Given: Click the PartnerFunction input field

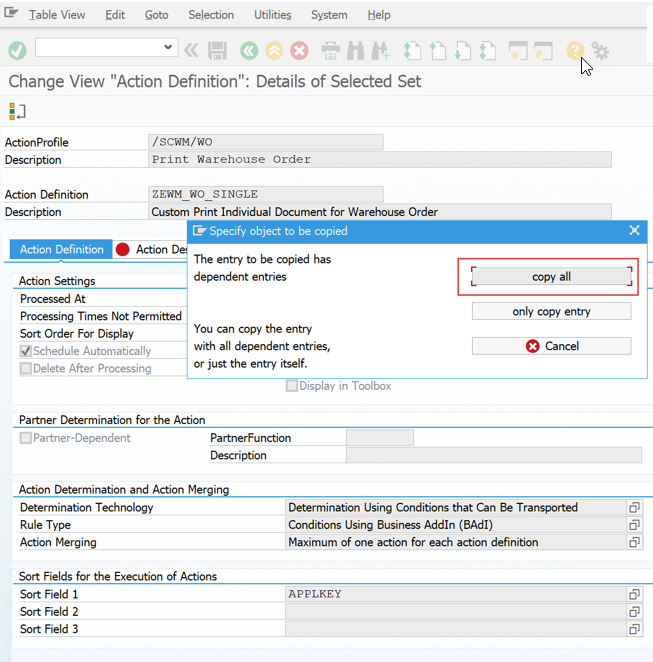Looking at the screenshot, I should pyautogui.click(x=380, y=438).
